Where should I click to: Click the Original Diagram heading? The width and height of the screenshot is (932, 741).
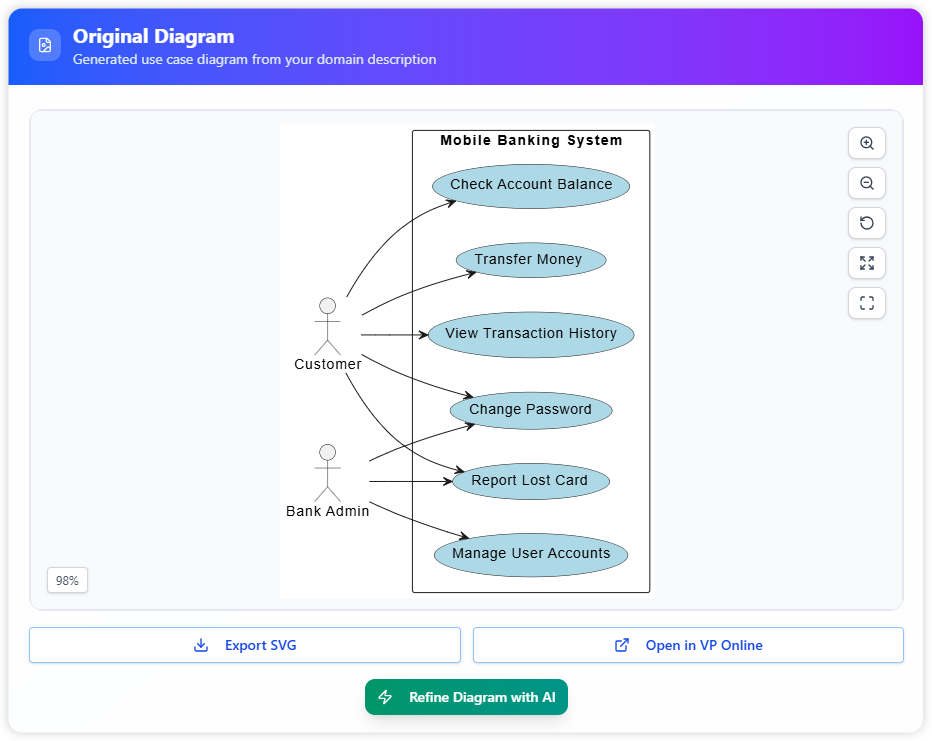point(153,37)
